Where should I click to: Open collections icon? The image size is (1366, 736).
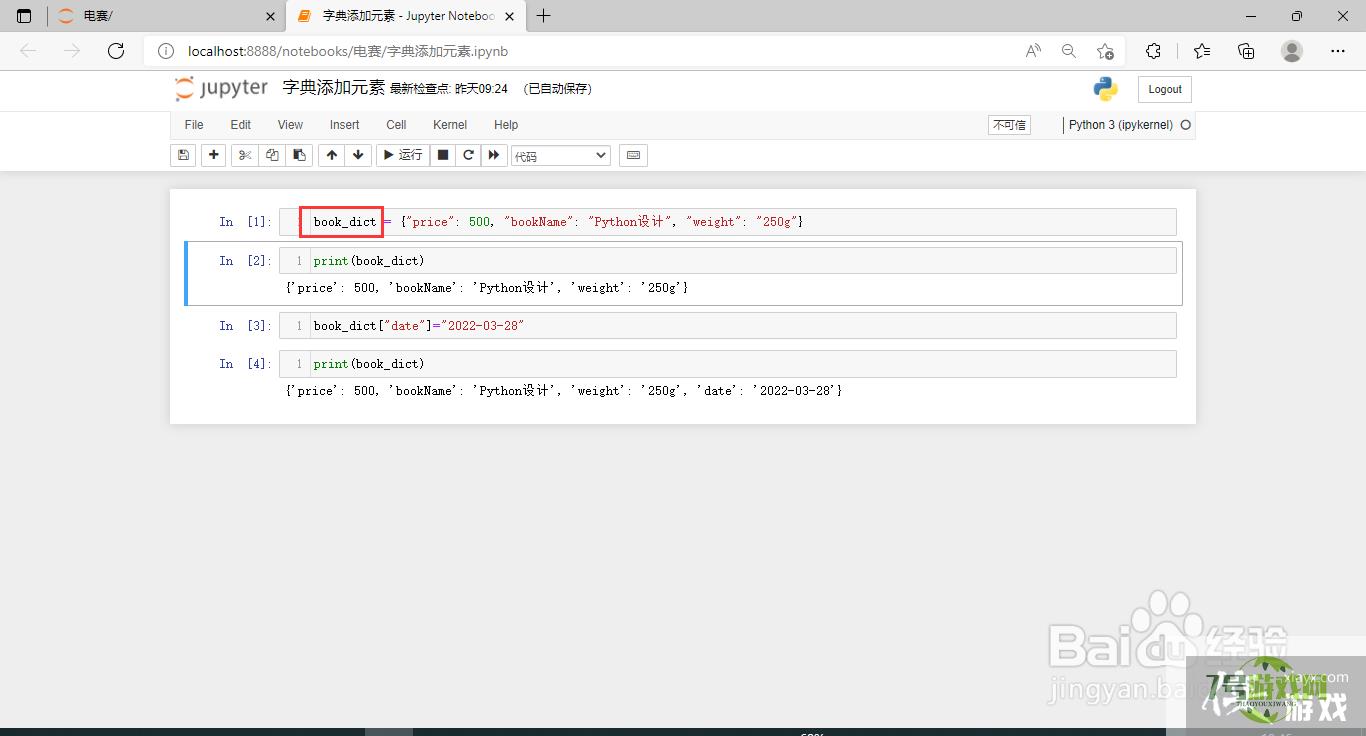pyautogui.click(x=1246, y=51)
